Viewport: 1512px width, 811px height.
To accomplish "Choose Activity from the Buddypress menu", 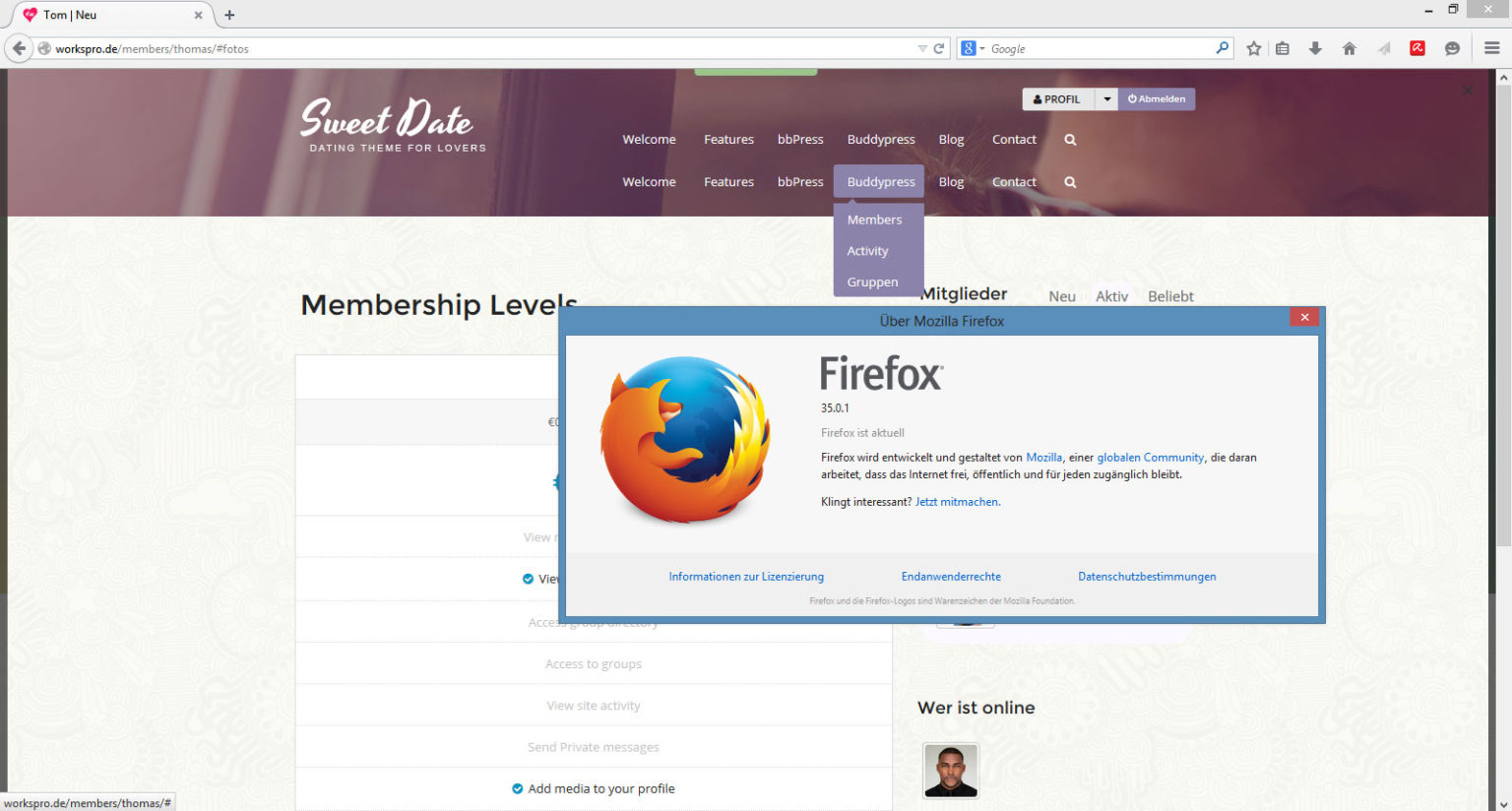I will click(867, 251).
